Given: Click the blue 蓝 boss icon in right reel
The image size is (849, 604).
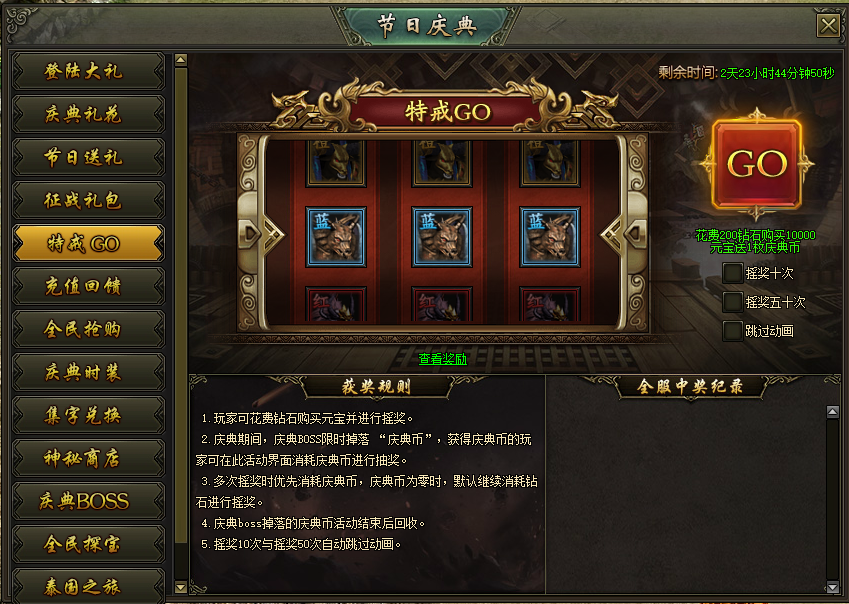Looking at the screenshot, I should click(x=550, y=237).
